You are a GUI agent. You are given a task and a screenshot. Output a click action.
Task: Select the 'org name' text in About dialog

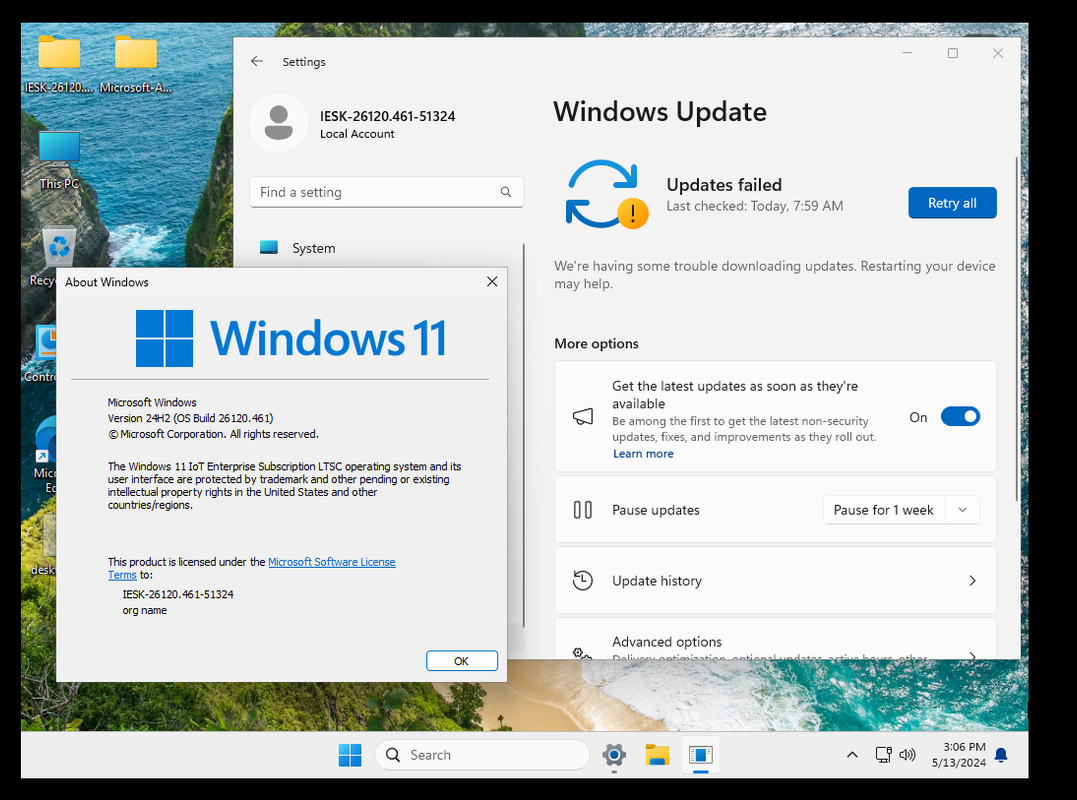144,610
